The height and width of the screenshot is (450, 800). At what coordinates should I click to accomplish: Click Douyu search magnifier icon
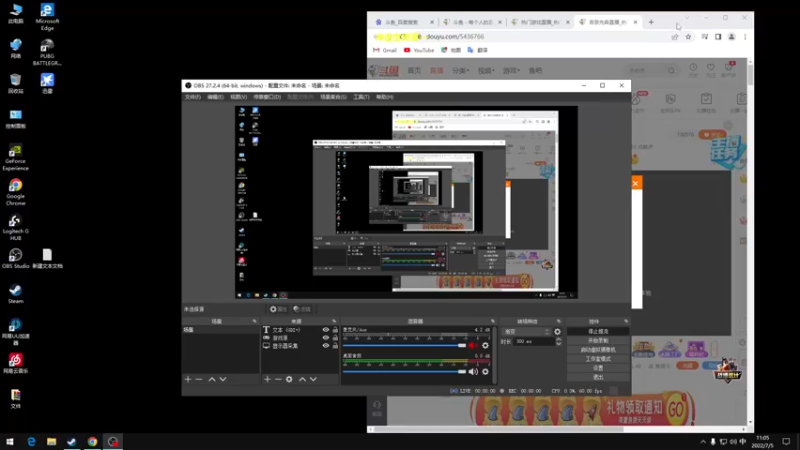coord(671,71)
